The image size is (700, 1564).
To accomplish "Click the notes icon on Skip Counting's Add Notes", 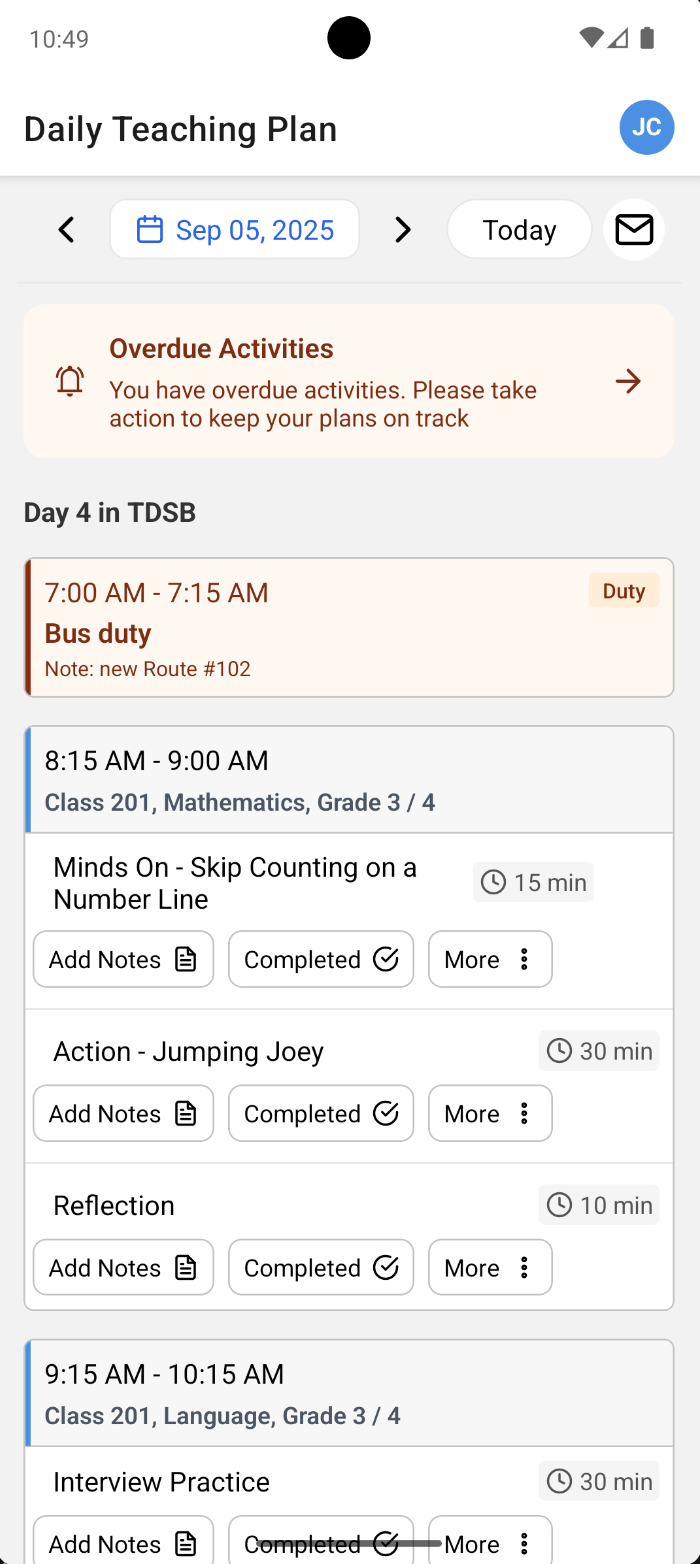I will click(x=183, y=958).
